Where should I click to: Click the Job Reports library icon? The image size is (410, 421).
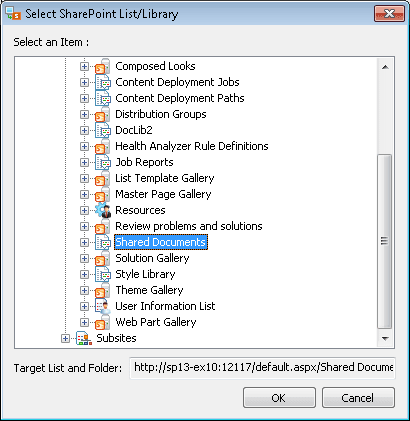point(103,162)
